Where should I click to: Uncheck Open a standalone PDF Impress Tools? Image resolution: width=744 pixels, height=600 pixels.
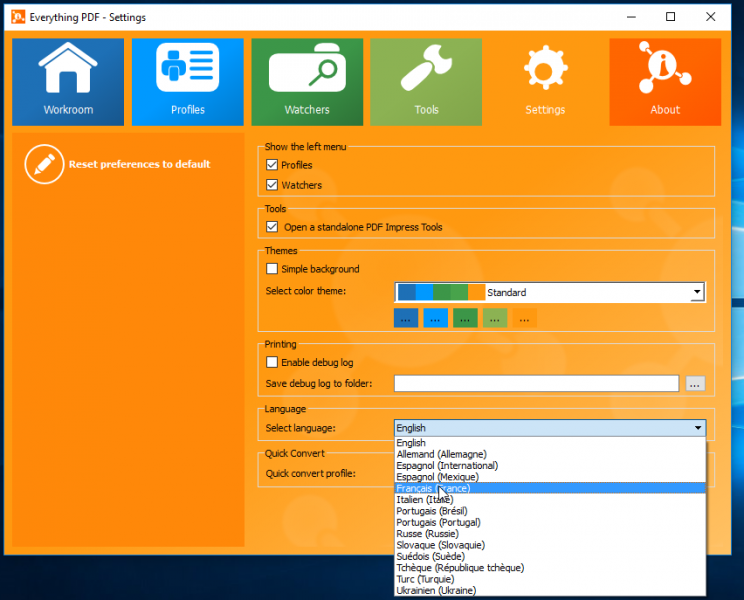pyautogui.click(x=272, y=227)
